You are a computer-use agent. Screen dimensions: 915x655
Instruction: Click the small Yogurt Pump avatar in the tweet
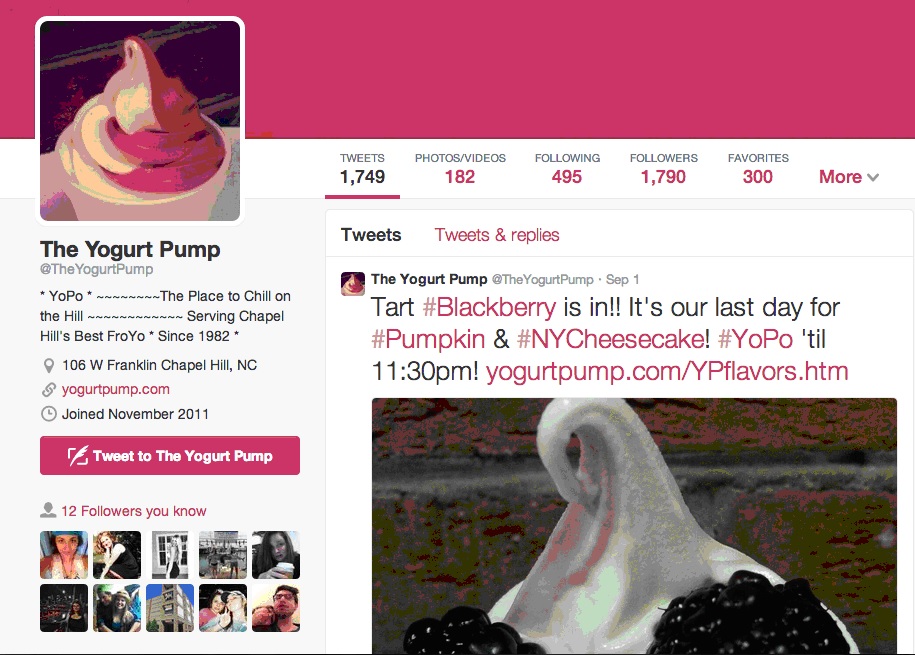[x=353, y=284]
